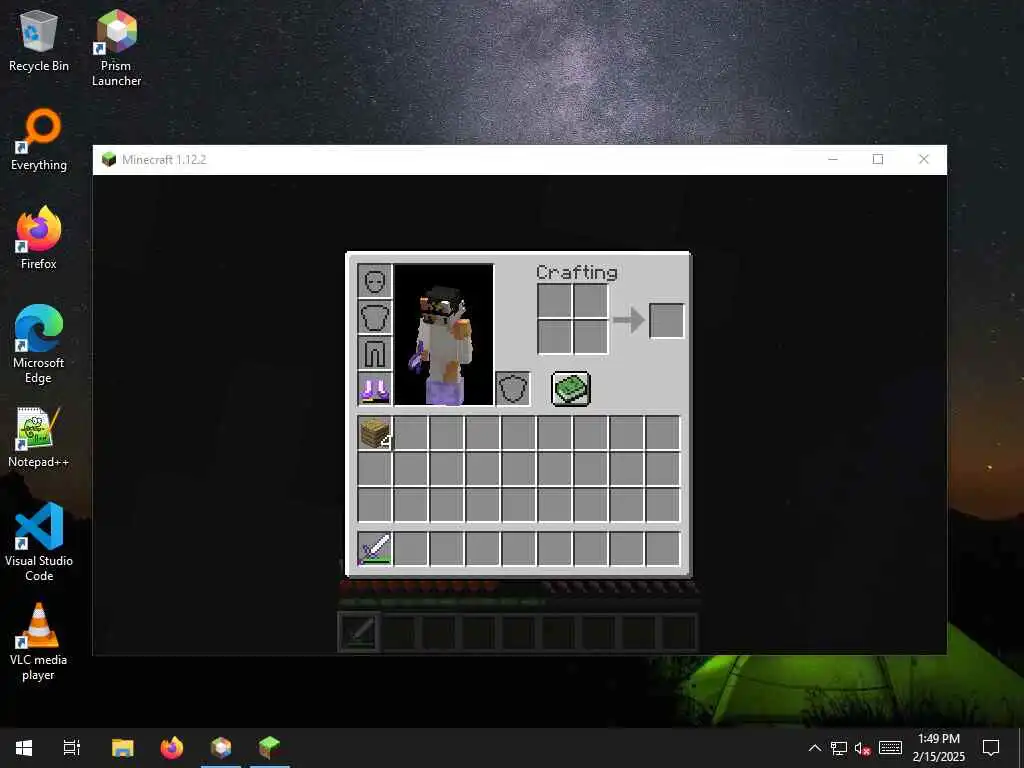The image size is (1024, 768).
Task: Open File Explorer from the taskbar
Action: click(122, 748)
